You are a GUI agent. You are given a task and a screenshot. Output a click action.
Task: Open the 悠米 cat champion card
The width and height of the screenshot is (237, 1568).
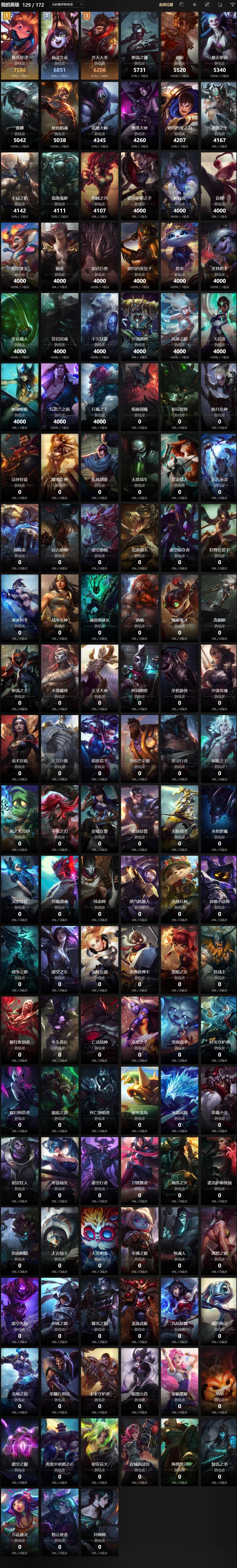pyautogui.click(x=180, y=256)
